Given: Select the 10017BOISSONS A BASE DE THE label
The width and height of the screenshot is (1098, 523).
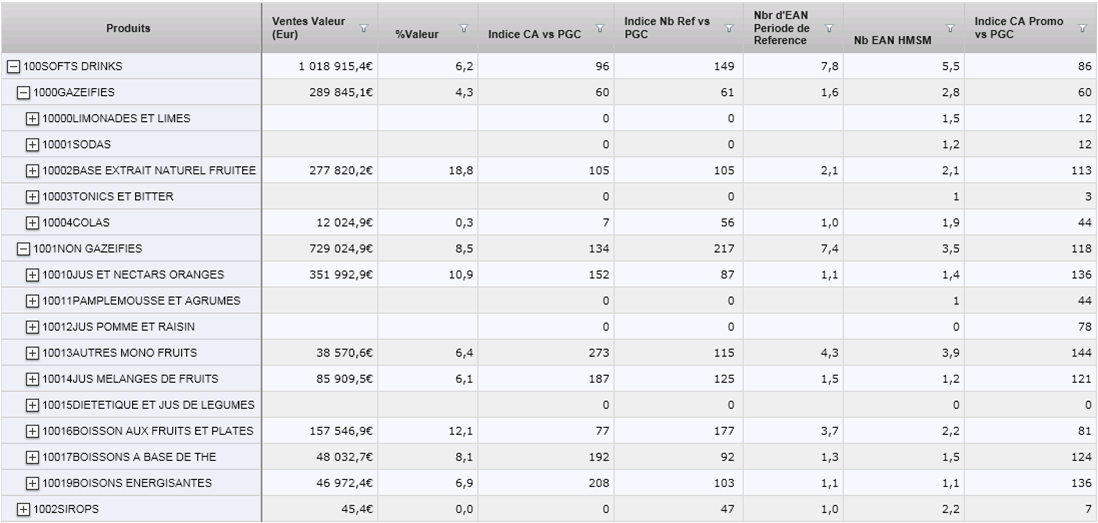Looking at the screenshot, I should pos(129,457).
